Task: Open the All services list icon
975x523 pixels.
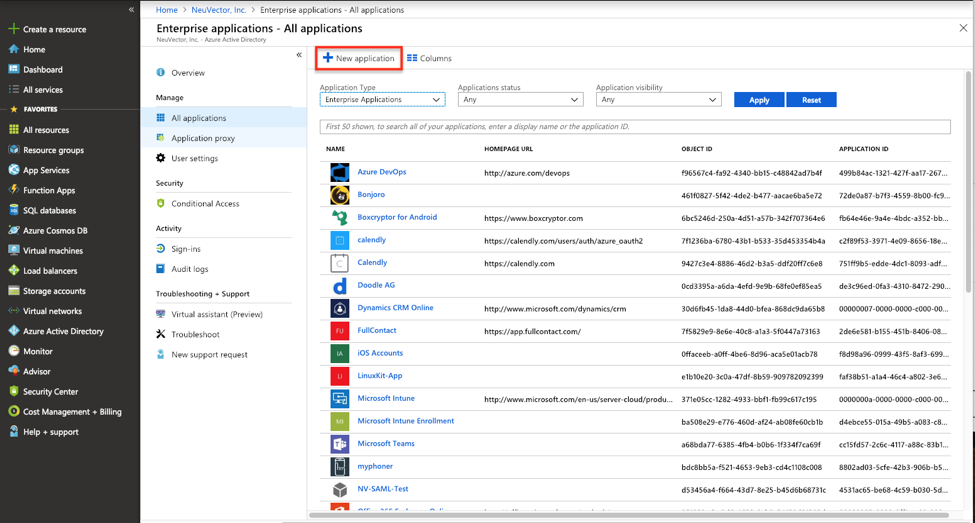Action: click(x=14, y=89)
